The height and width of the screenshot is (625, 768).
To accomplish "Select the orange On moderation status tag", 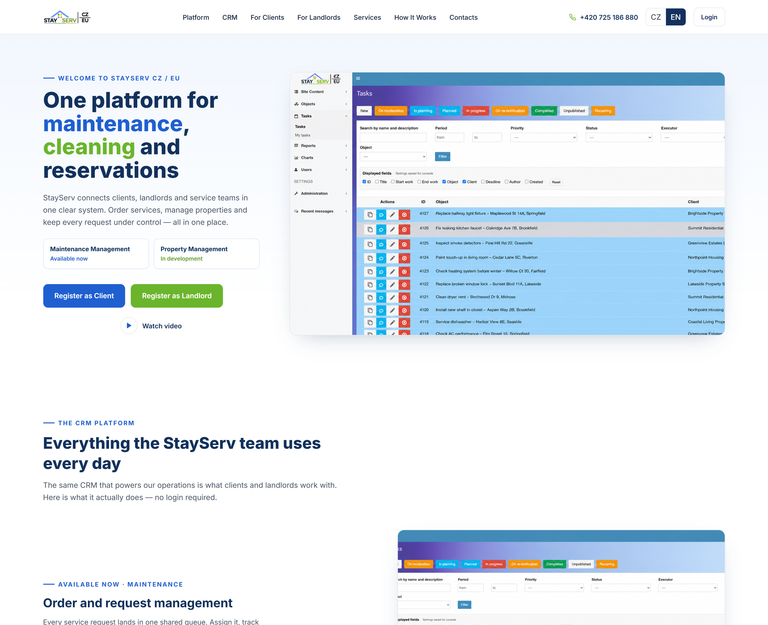I will (x=391, y=111).
